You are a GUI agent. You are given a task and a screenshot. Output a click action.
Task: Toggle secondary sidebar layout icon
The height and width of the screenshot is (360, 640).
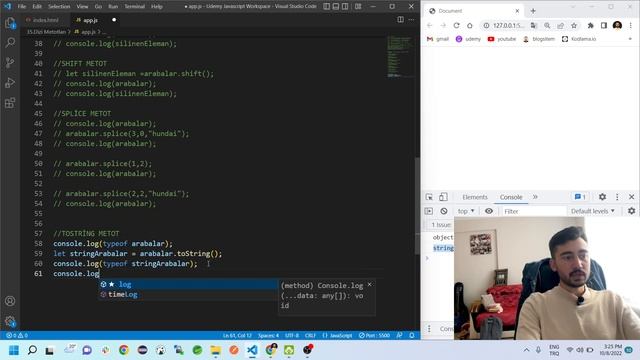(345, 7)
